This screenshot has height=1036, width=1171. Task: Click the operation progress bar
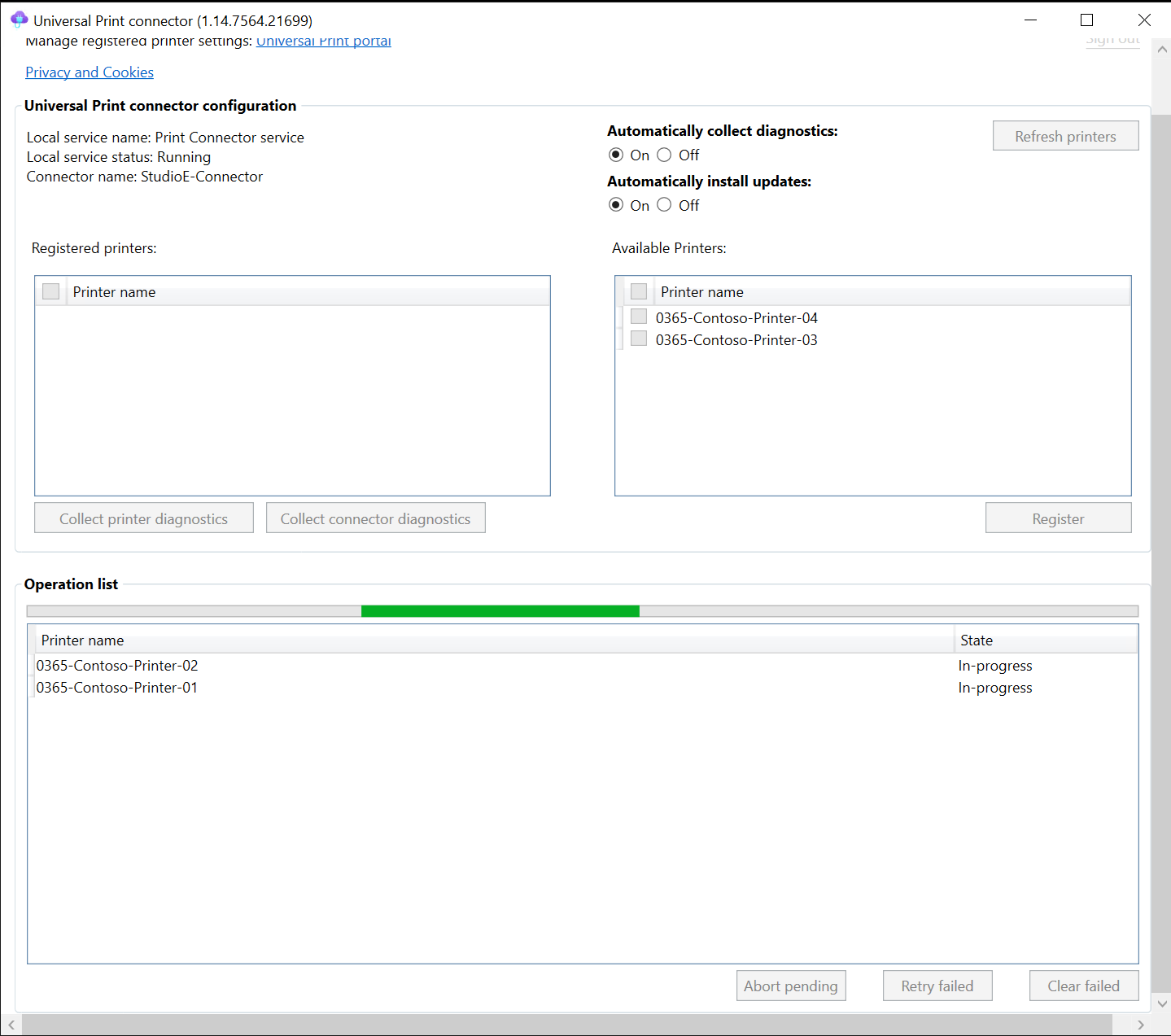583,611
